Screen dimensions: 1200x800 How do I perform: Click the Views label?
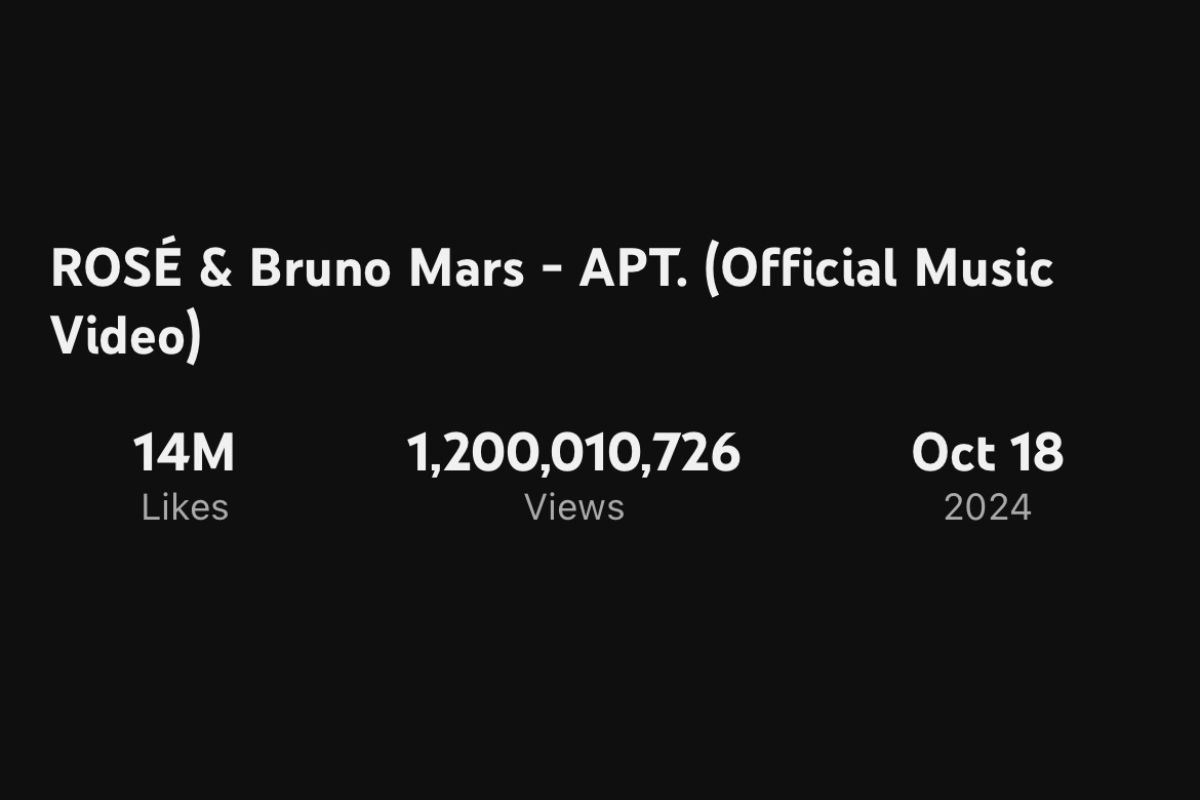click(x=574, y=508)
